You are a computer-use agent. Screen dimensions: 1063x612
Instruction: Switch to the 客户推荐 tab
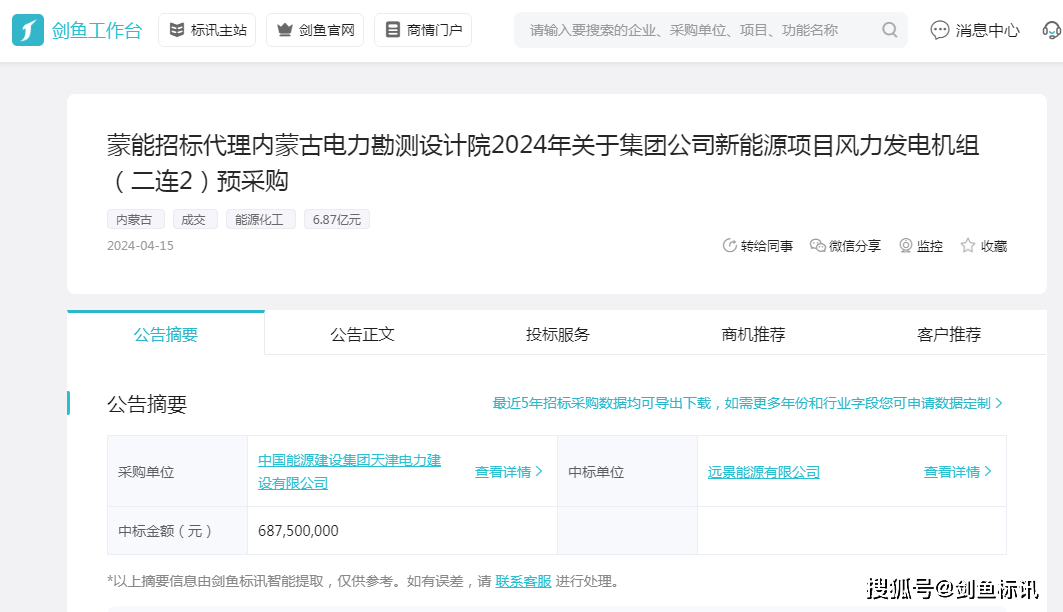[x=948, y=334]
